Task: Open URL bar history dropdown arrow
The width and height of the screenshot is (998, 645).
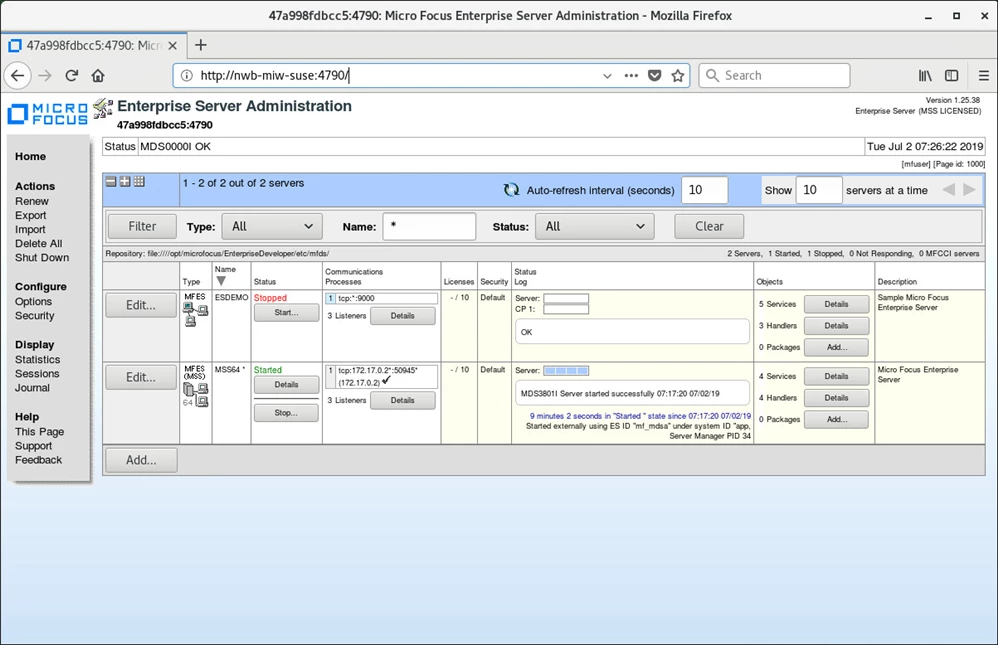Action: click(x=607, y=76)
